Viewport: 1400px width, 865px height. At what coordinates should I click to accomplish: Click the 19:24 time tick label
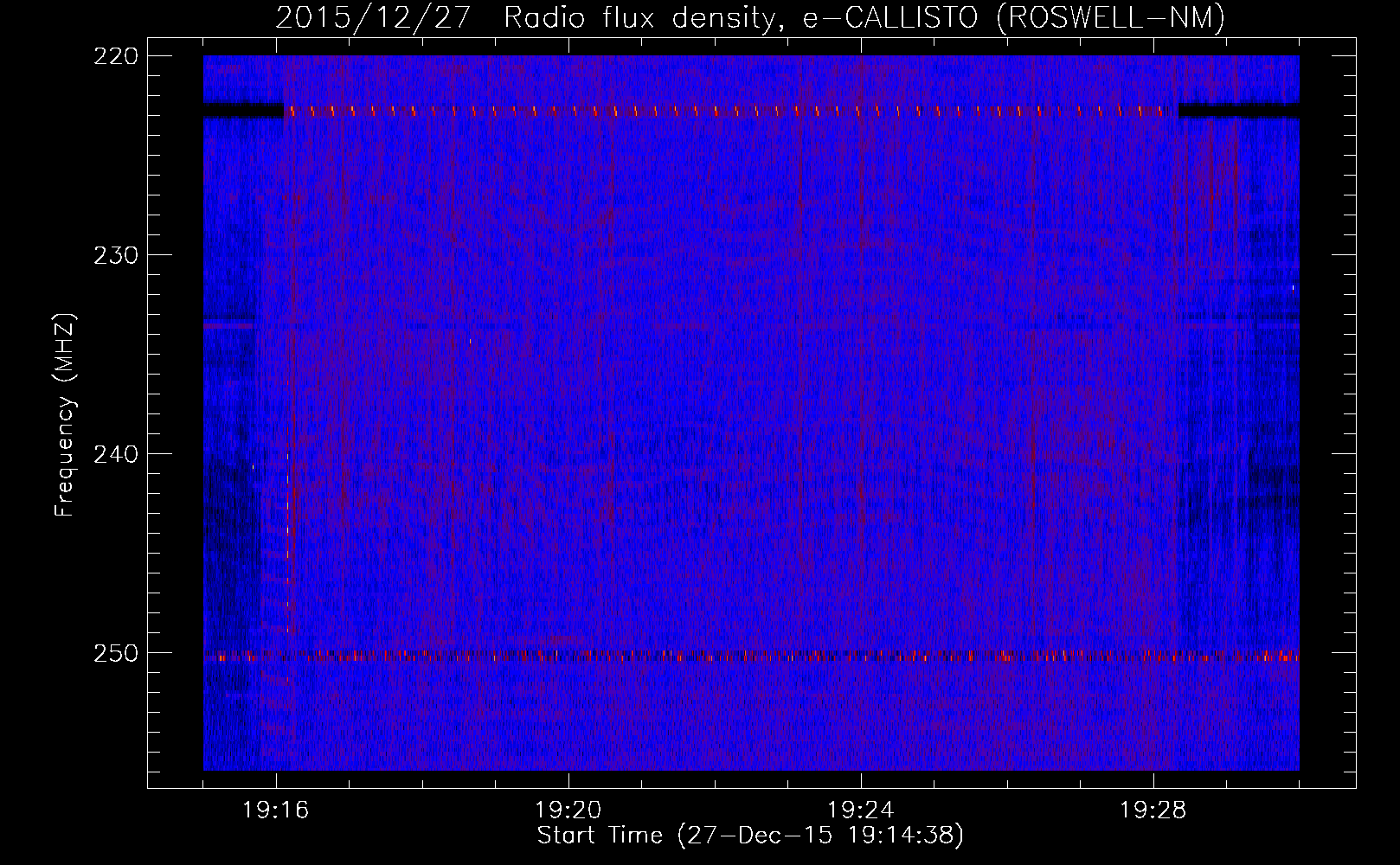coord(861,810)
